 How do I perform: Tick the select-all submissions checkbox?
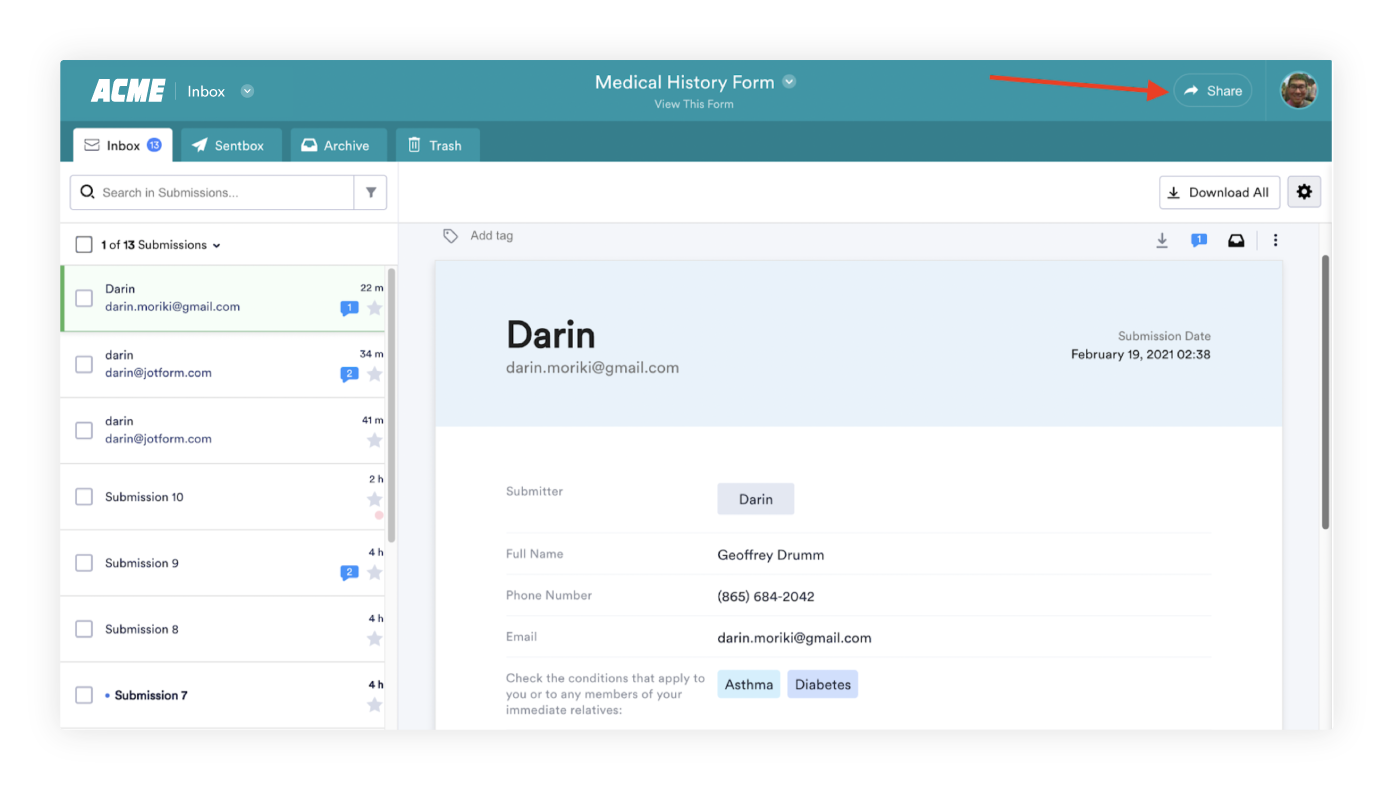[x=84, y=244]
